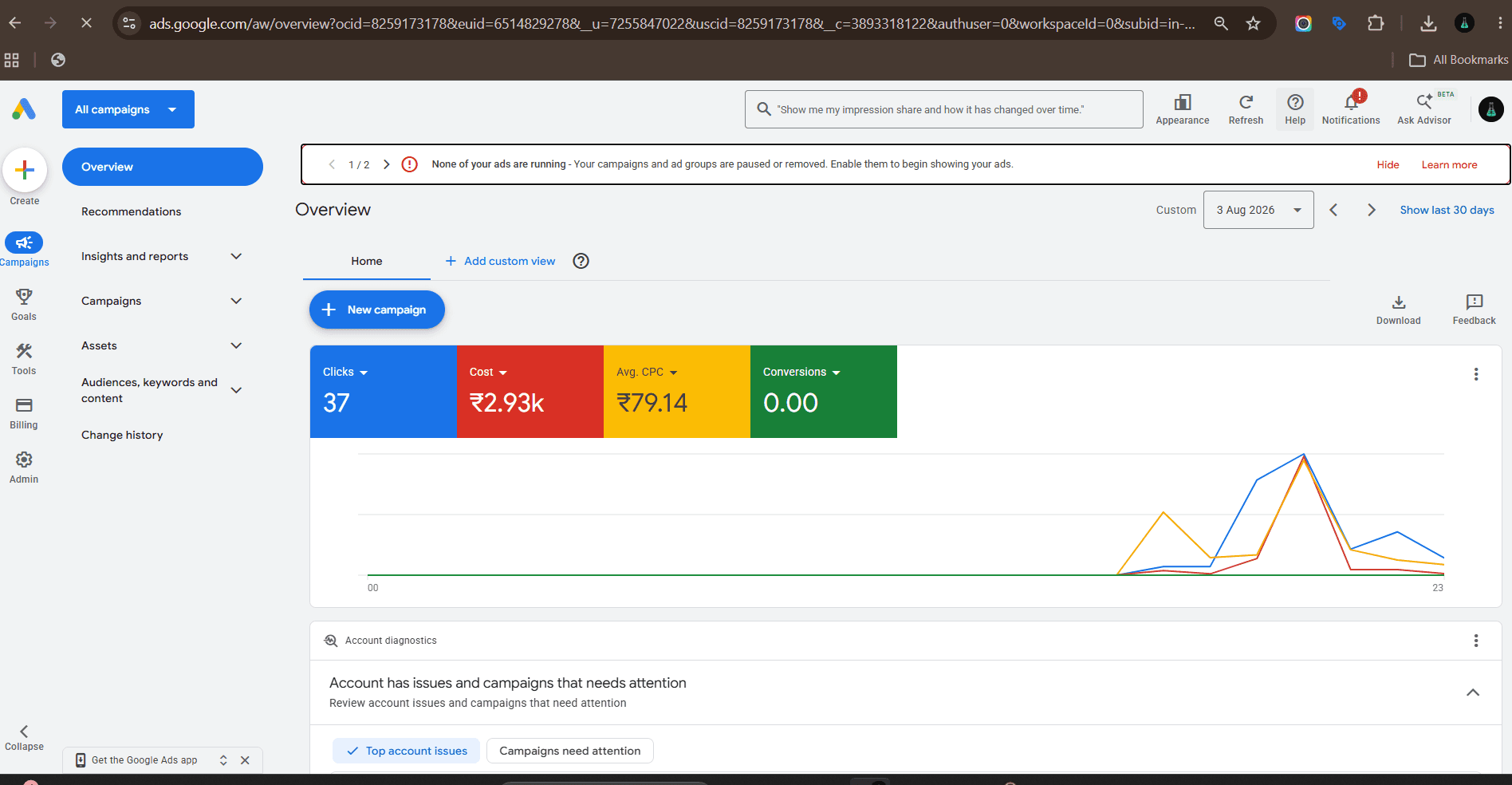Open Ask Advisor beta icon

coord(1424,109)
